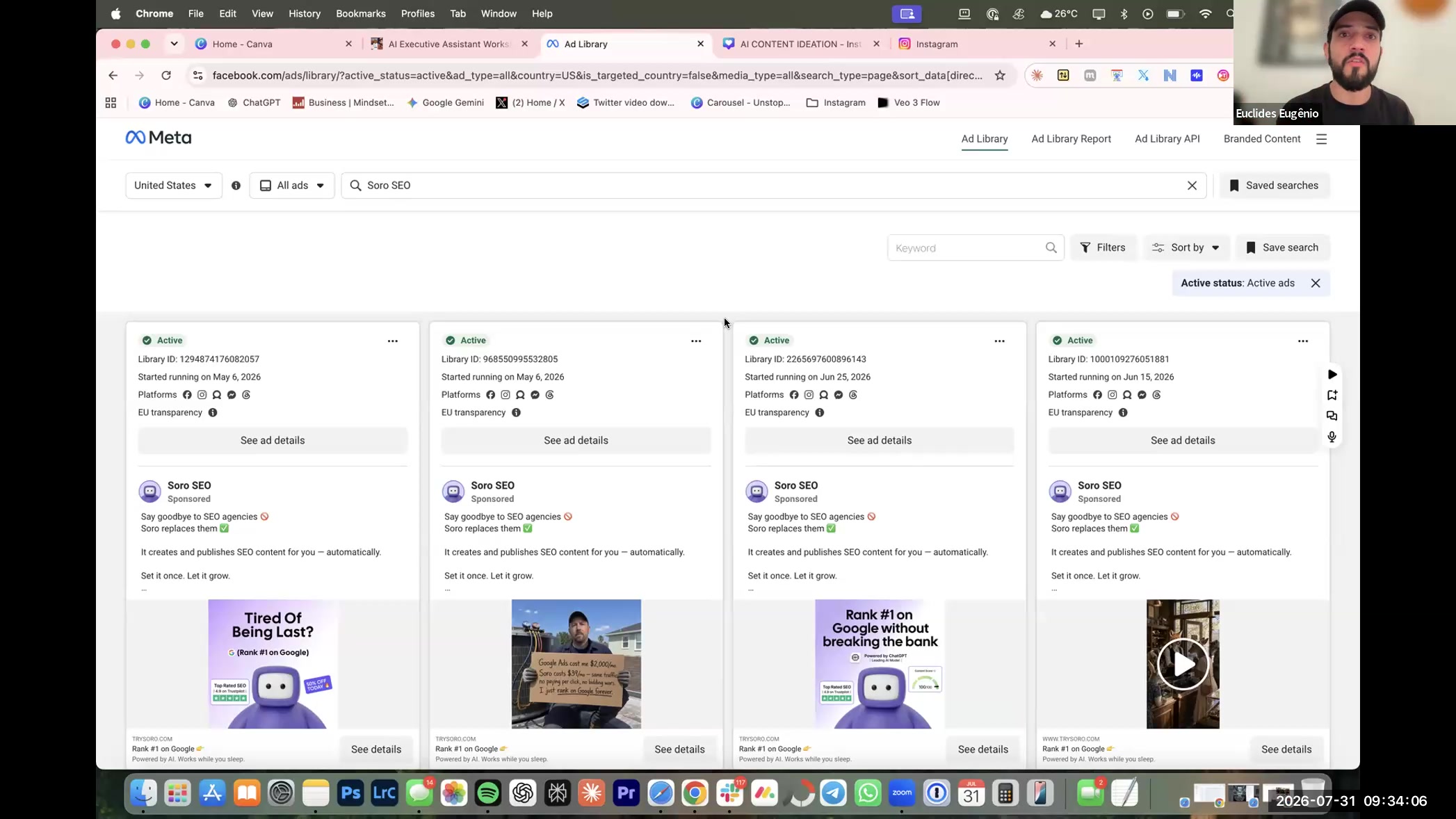
Task: Close the Ad Library tab
Action: 700,44
